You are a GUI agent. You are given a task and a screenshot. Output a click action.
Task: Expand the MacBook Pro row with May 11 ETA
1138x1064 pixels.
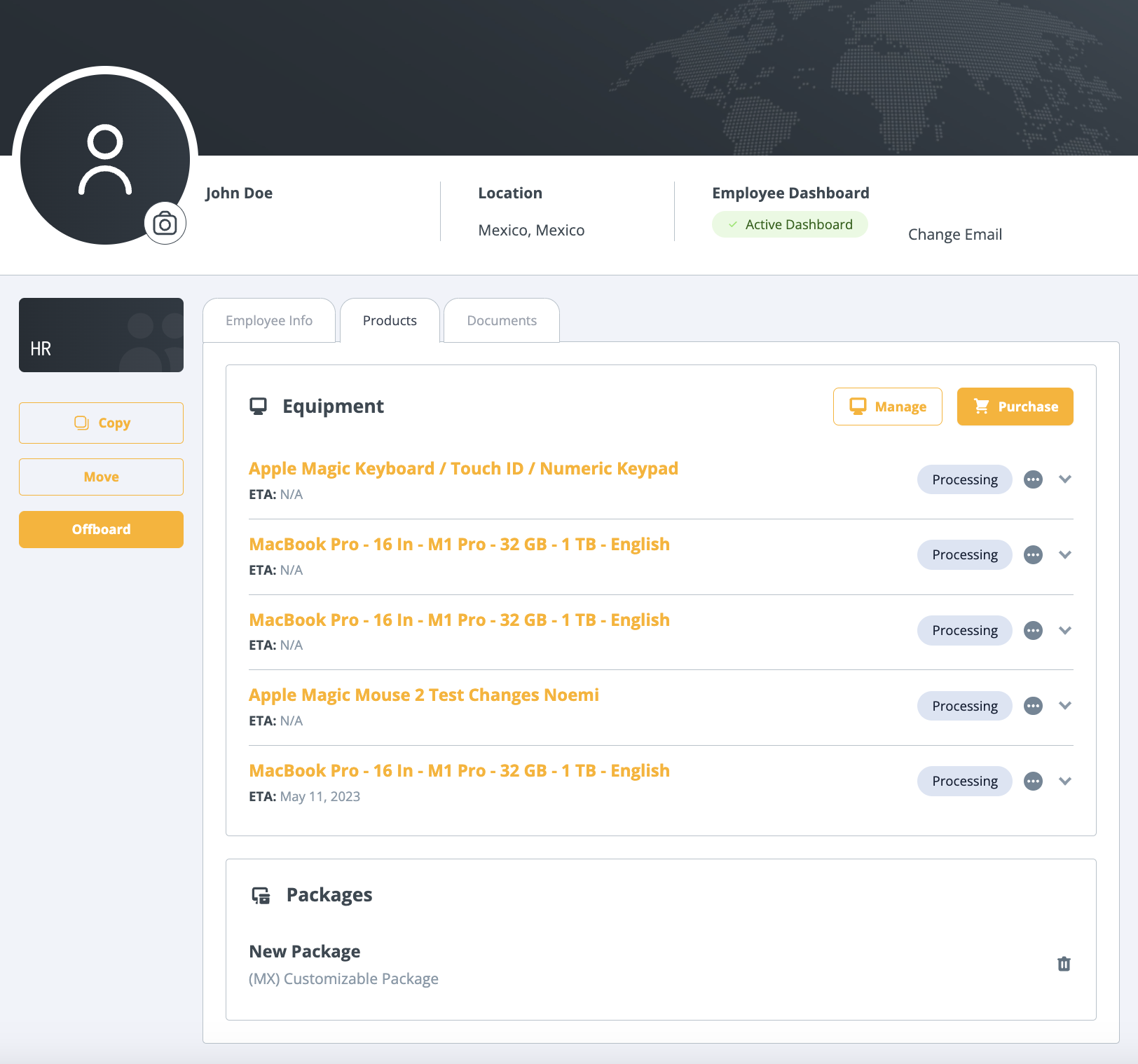tap(1065, 781)
